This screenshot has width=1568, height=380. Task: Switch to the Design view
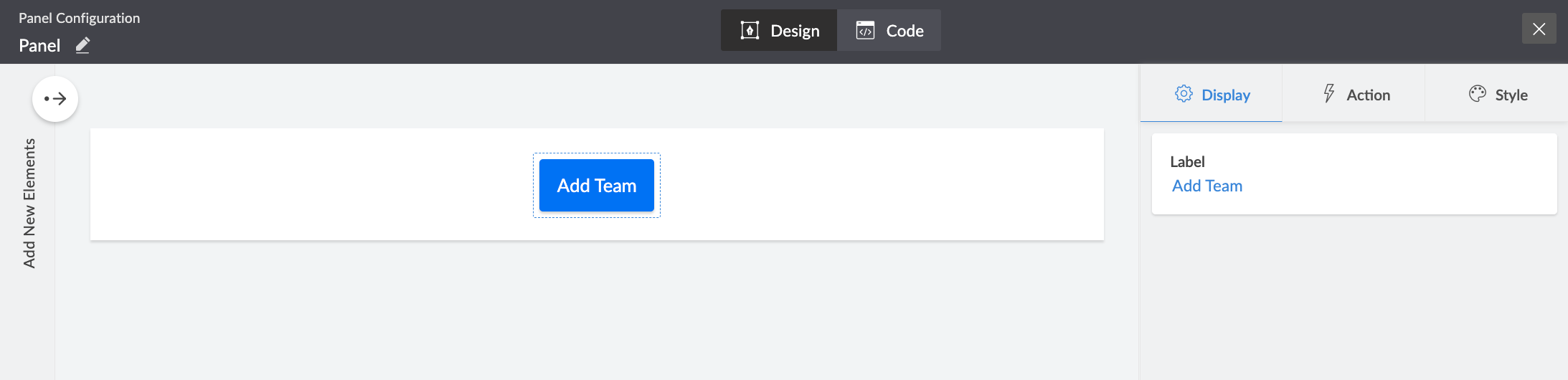tap(780, 30)
